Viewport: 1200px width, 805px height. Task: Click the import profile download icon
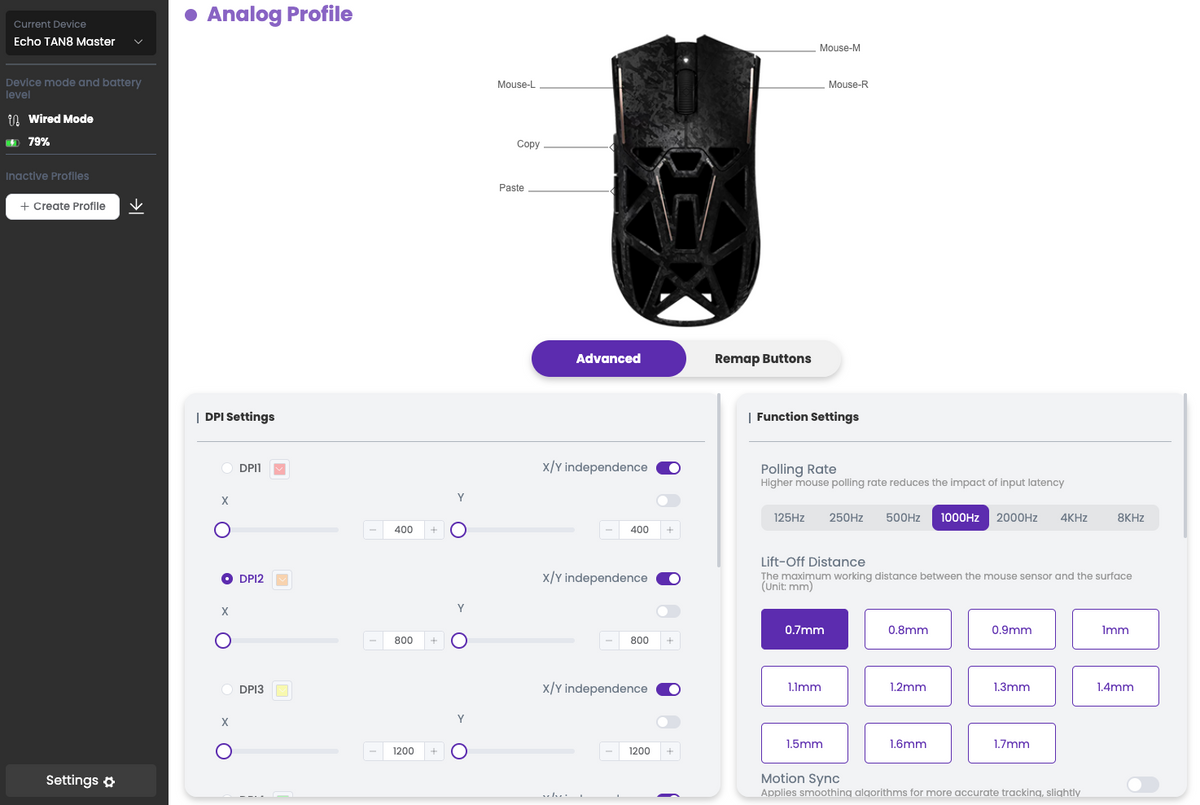pos(137,206)
